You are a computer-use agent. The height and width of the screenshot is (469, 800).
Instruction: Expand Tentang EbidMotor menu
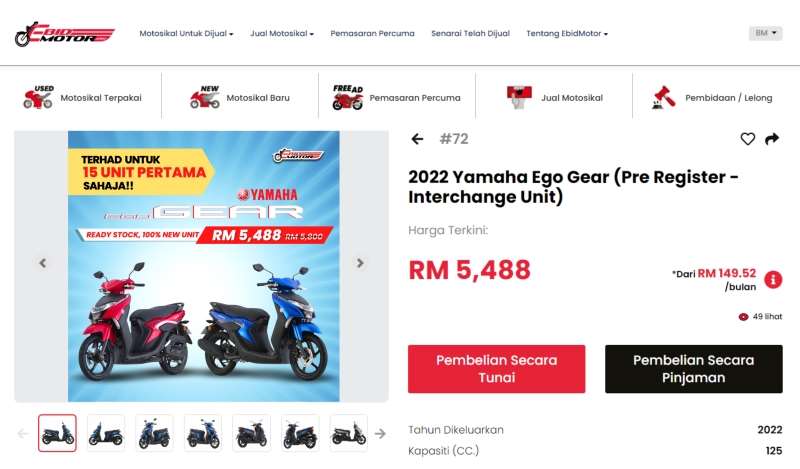tap(567, 34)
